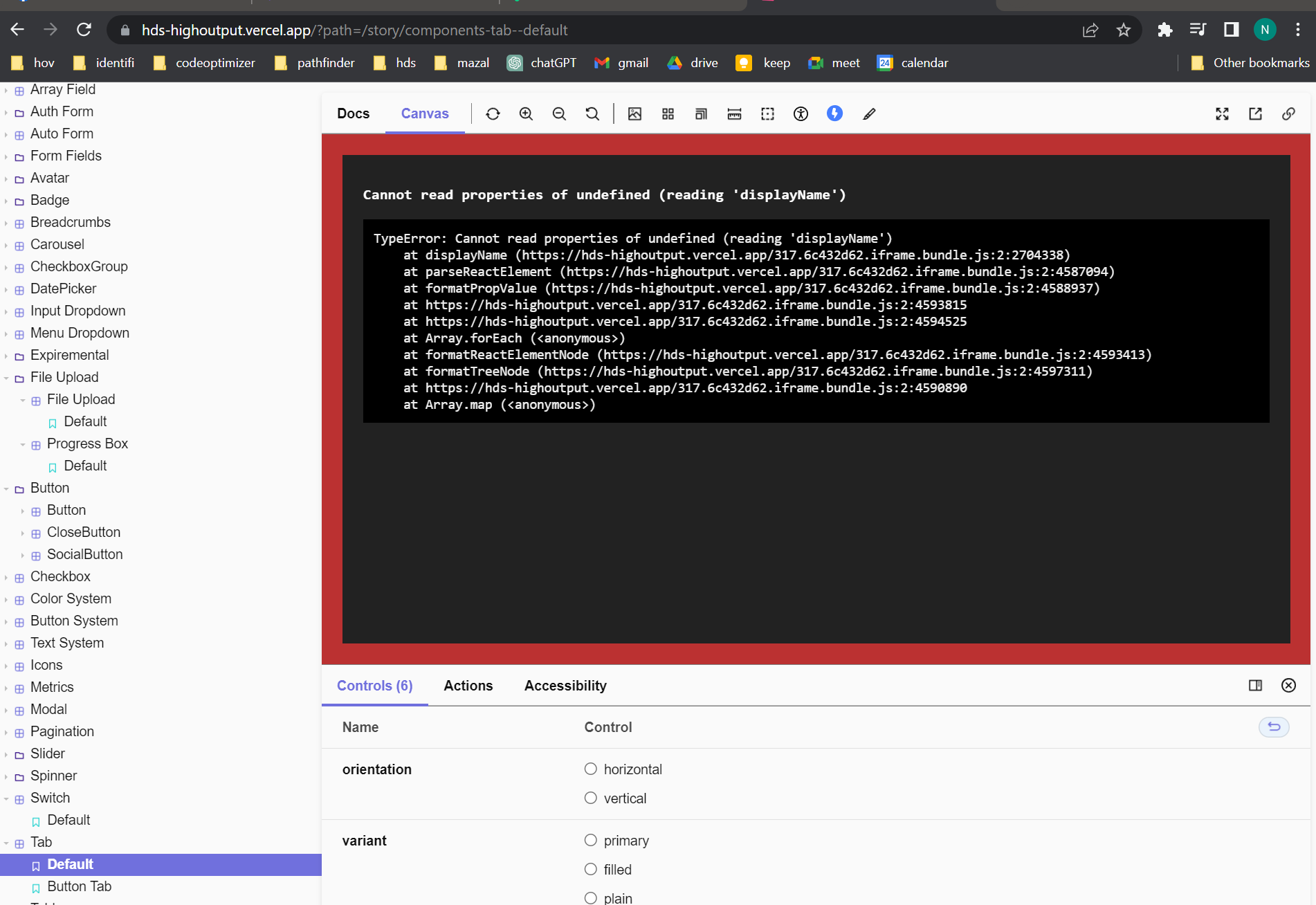Click the browser address bar URL
This screenshot has height=905, width=1316.
tap(354, 30)
